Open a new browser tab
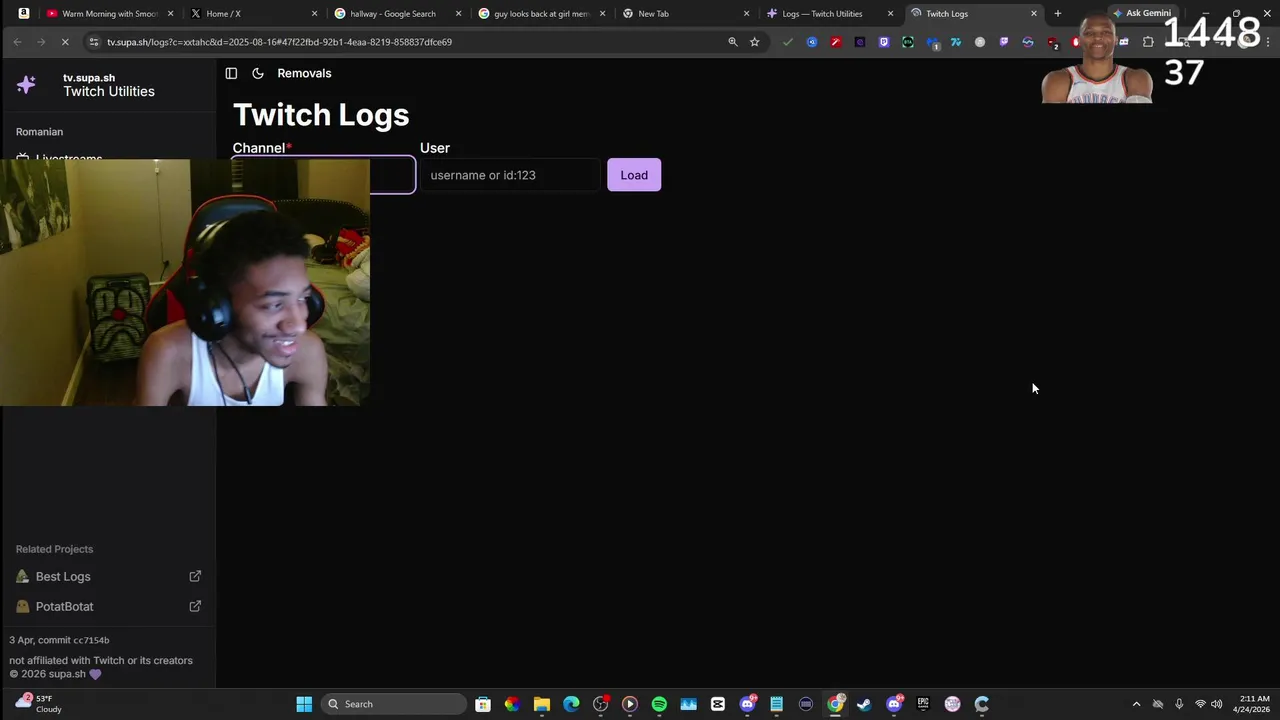Image resolution: width=1280 pixels, height=720 pixels. click(x=1058, y=14)
